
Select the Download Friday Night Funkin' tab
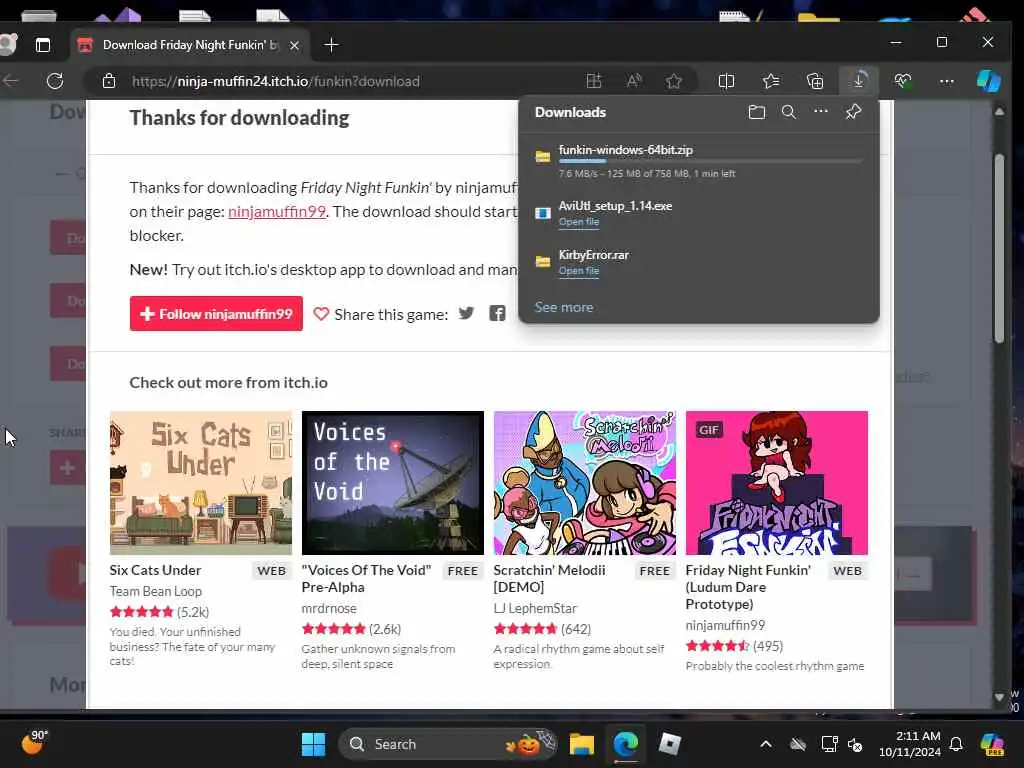pos(189,45)
